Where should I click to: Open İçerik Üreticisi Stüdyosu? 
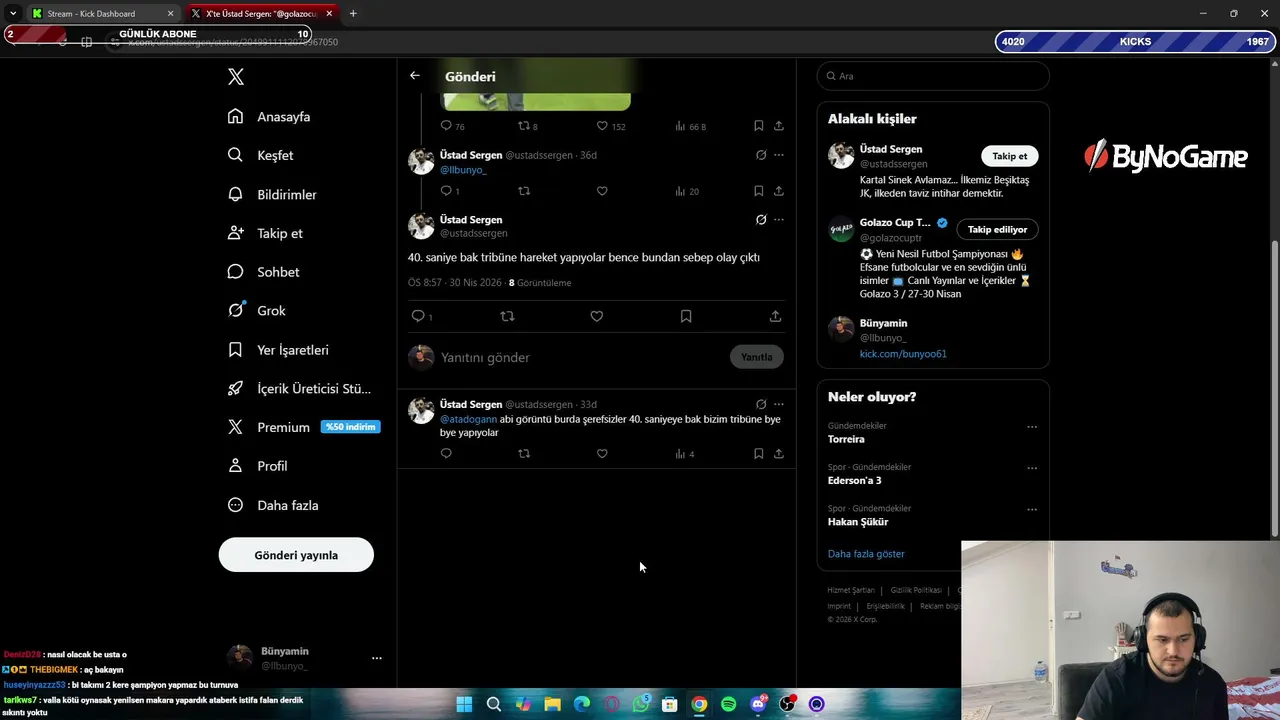click(299, 389)
